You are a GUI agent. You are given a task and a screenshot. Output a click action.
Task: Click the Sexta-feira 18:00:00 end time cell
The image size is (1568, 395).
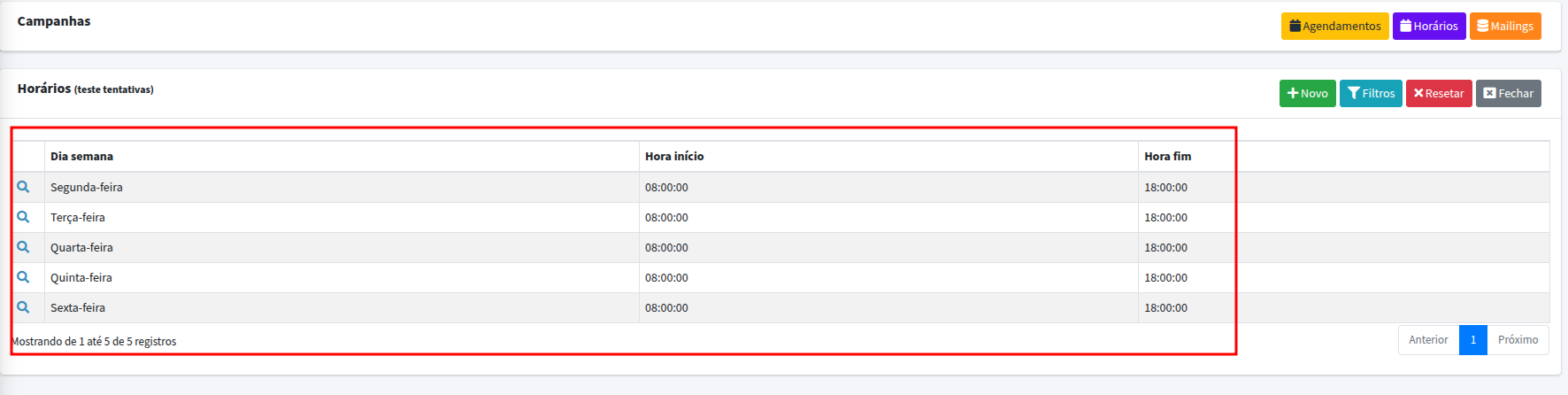pos(1165,307)
